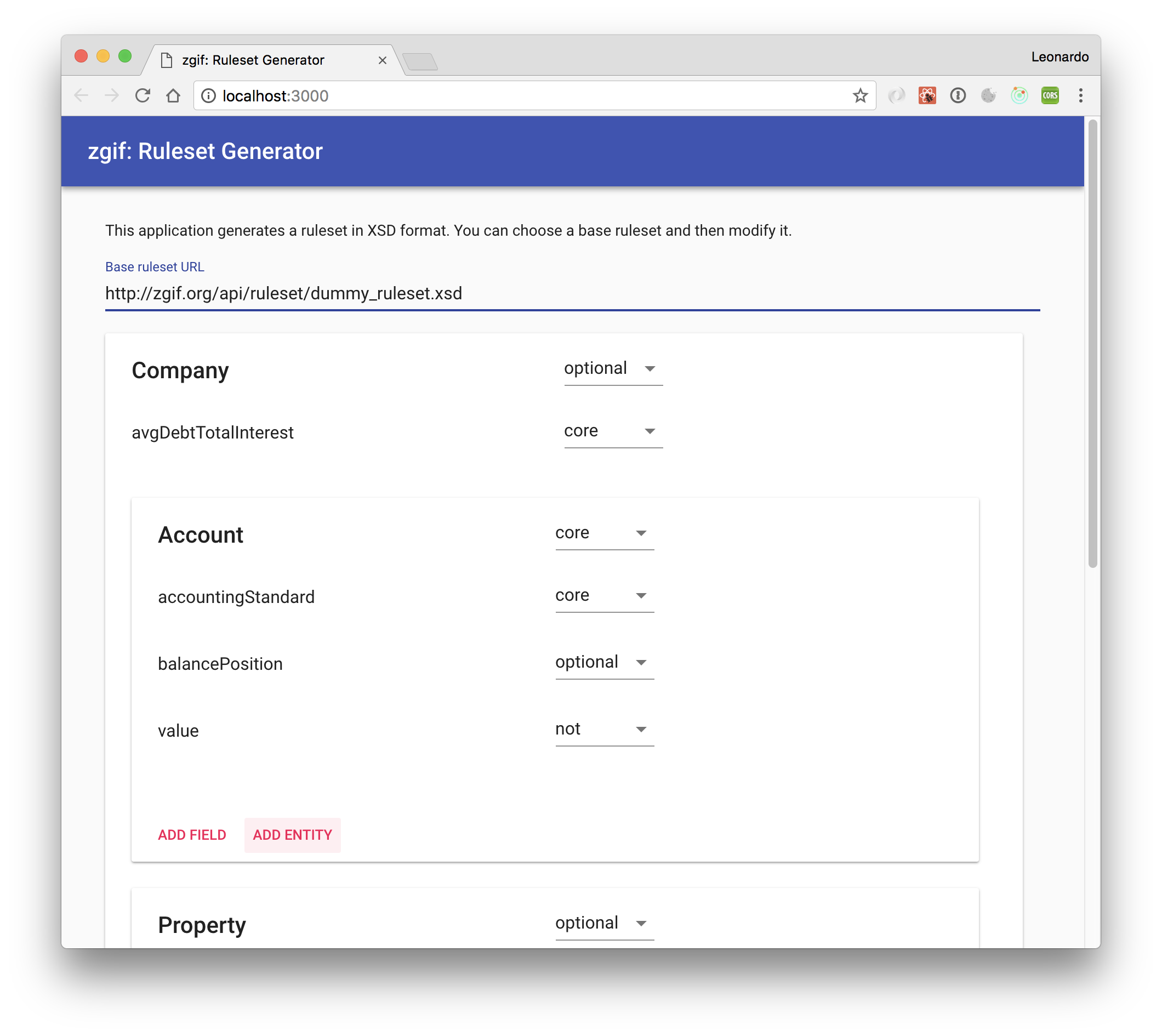
Task: Click the green CORS extension icon
Action: pos(1050,95)
